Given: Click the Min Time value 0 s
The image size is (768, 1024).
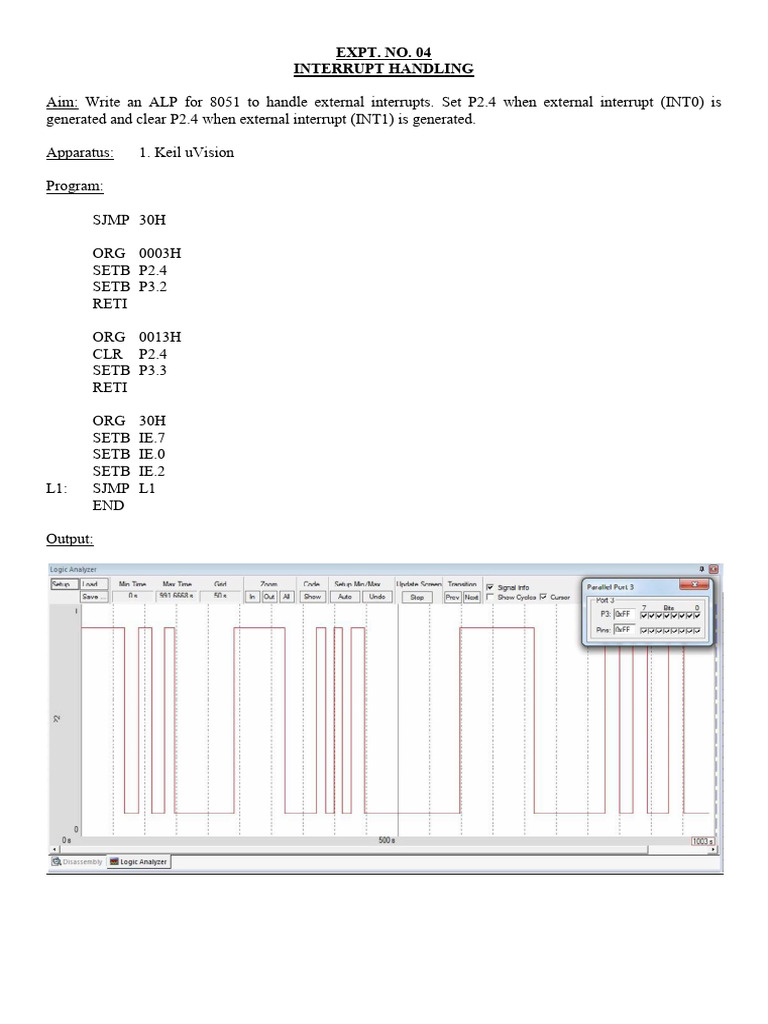Looking at the screenshot, I should coord(133,597).
